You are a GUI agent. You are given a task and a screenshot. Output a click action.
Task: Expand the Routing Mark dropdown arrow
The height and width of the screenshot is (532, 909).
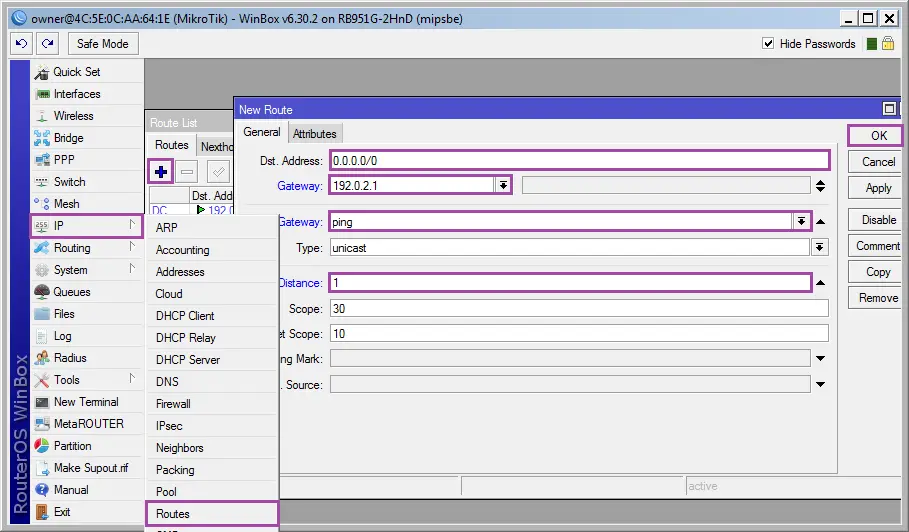pos(820,359)
